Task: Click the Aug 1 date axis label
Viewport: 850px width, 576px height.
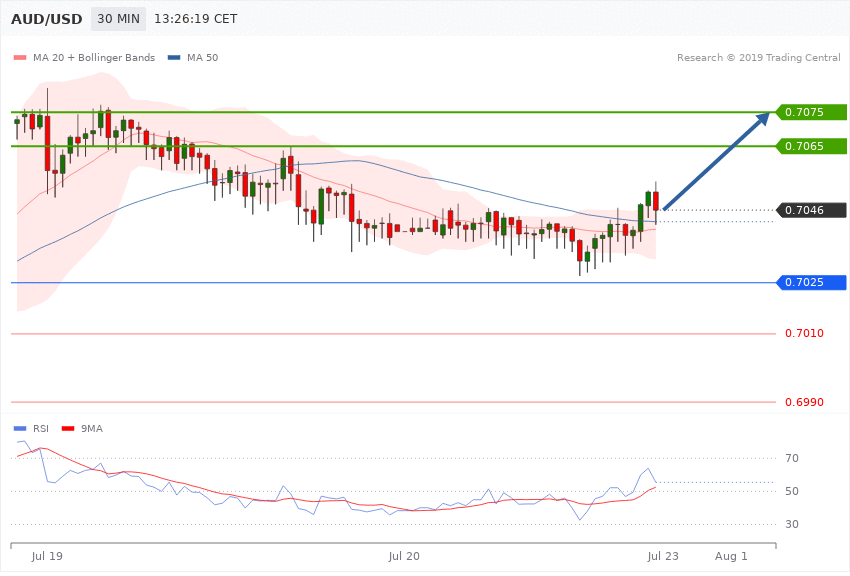Action: pos(731,556)
